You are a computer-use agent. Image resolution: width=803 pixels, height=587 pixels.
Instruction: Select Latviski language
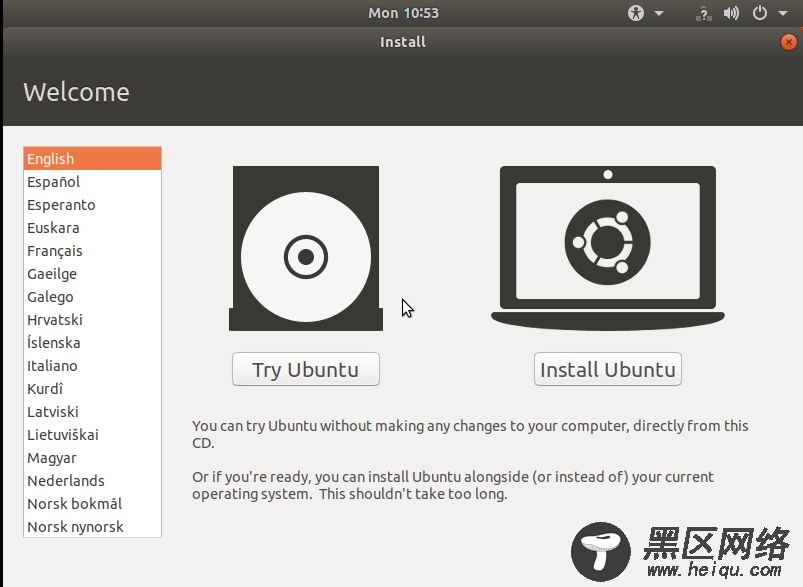[92, 412]
